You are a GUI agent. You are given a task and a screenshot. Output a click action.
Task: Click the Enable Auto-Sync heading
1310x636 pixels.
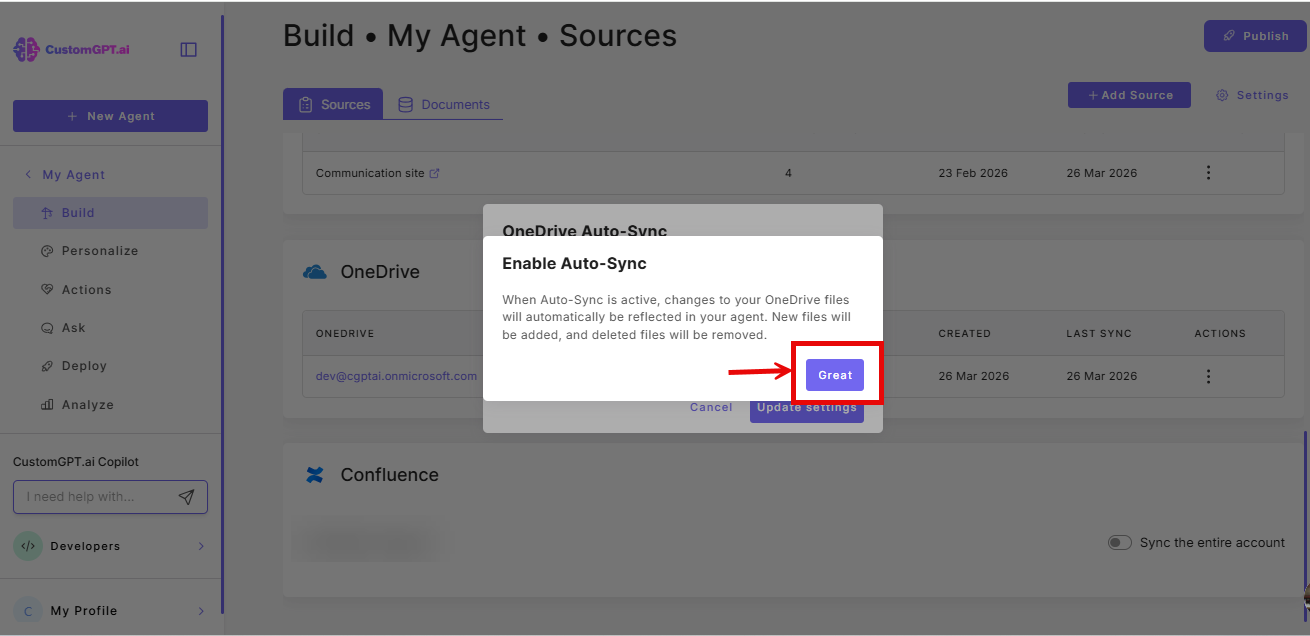pos(574,264)
